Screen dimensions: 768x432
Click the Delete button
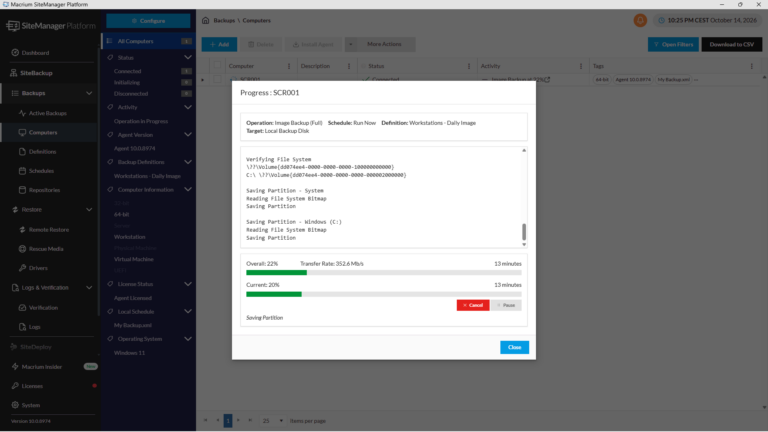[x=261, y=45]
